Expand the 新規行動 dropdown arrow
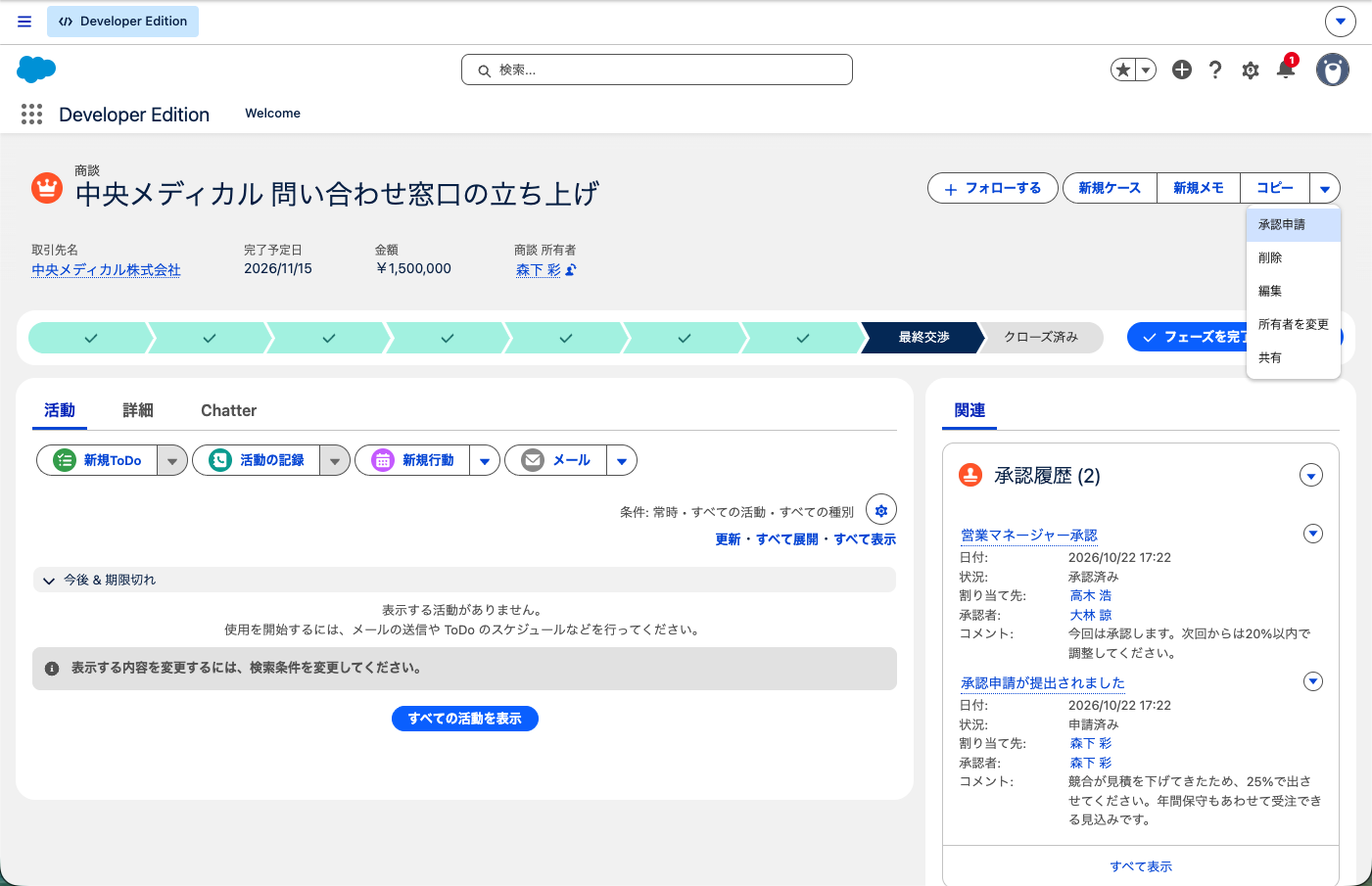 [485, 460]
